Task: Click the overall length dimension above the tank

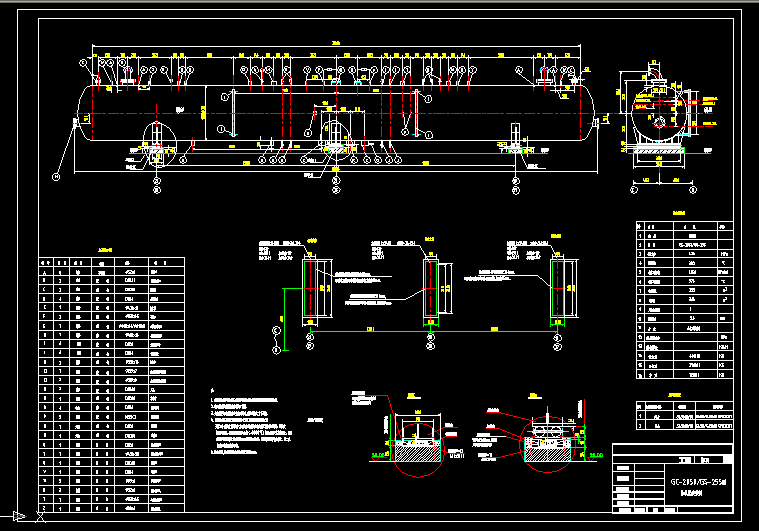Action: (335, 45)
